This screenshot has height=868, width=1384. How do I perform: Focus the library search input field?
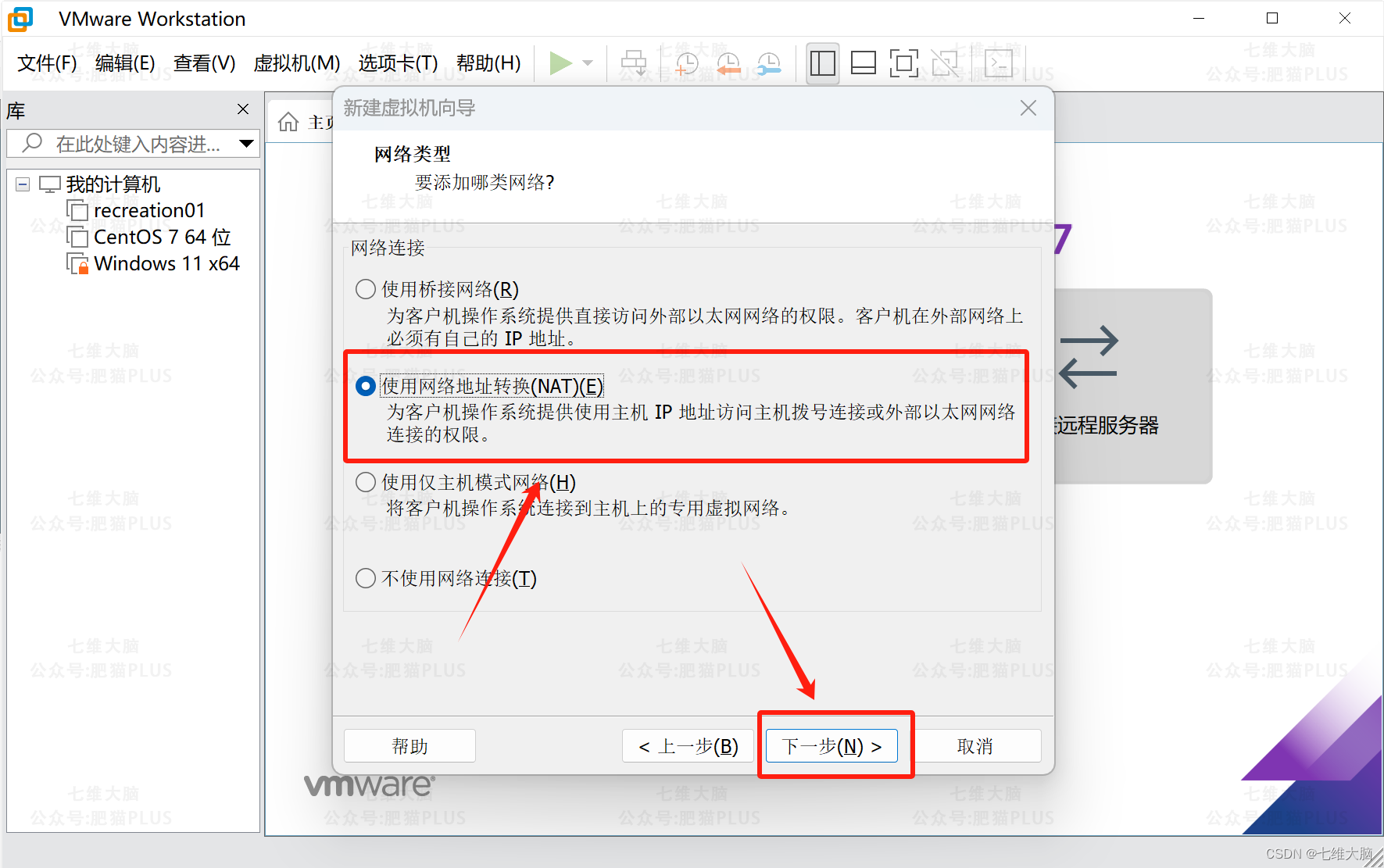[x=133, y=144]
